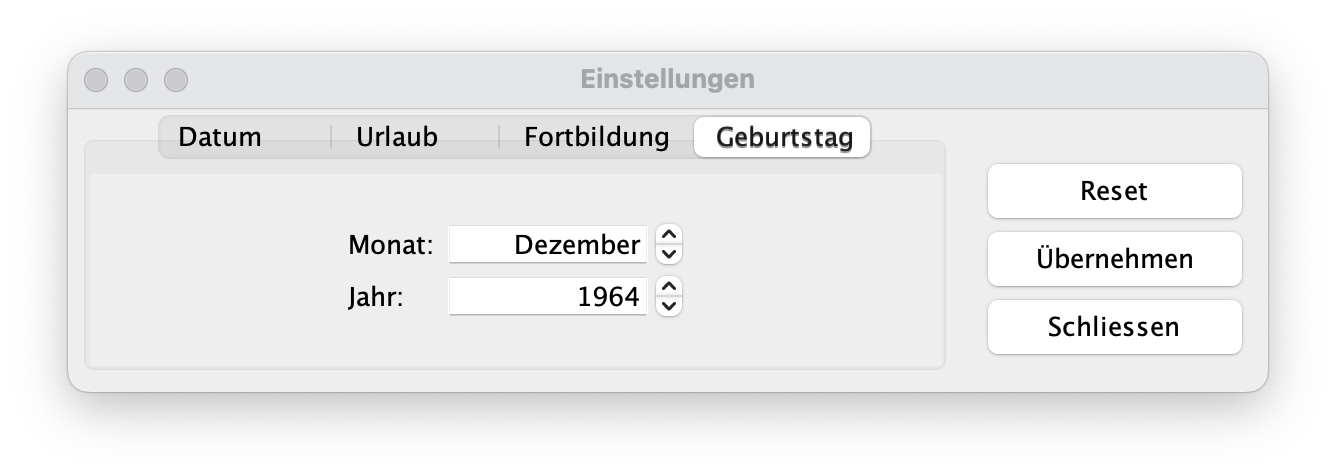
Task: Zoom the Einstellungen window
Action: point(176,79)
